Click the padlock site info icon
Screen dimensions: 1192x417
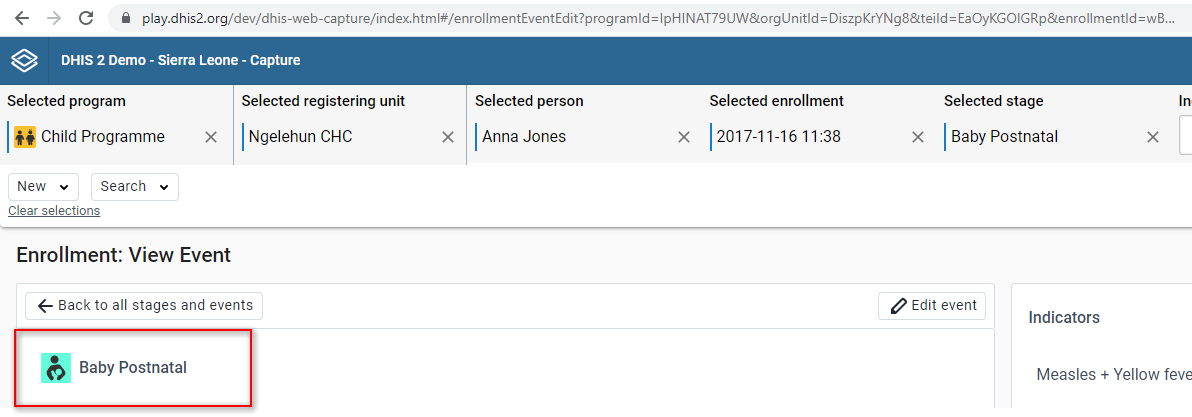coord(126,18)
